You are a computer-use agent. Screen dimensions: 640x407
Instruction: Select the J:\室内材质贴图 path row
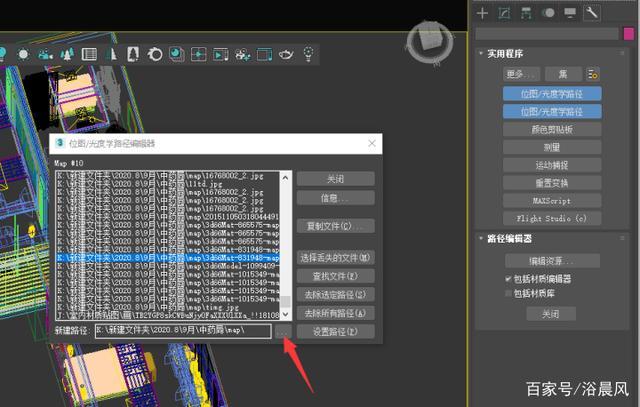point(168,315)
